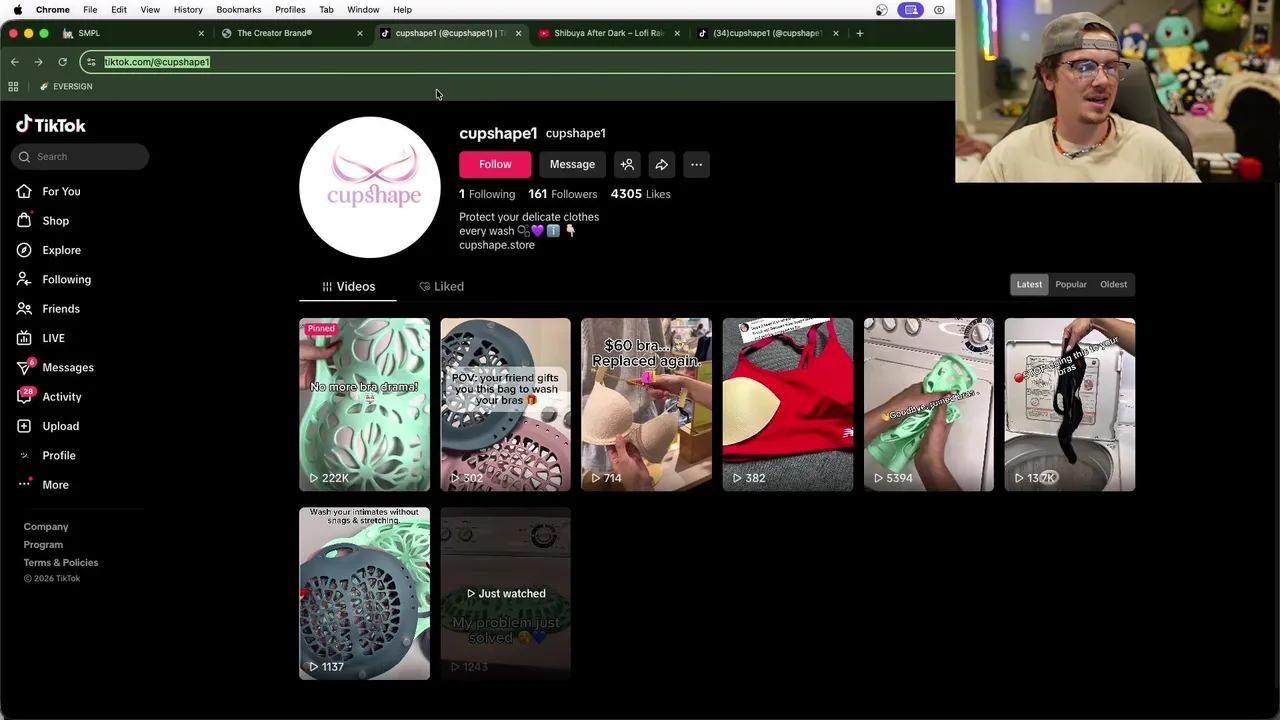
Task: Open the Profiles menu
Action: pyautogui.click(x=290, y=10)
